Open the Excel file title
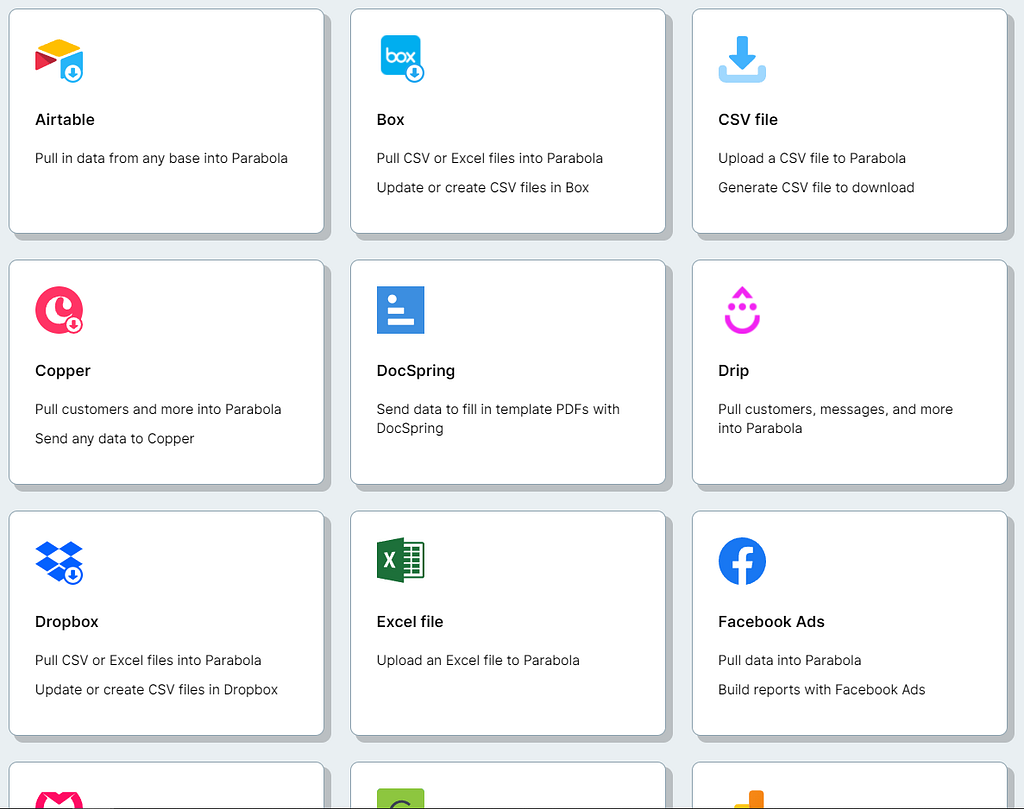The height and width of the screenshot is (809, 1024). (409, 622)
